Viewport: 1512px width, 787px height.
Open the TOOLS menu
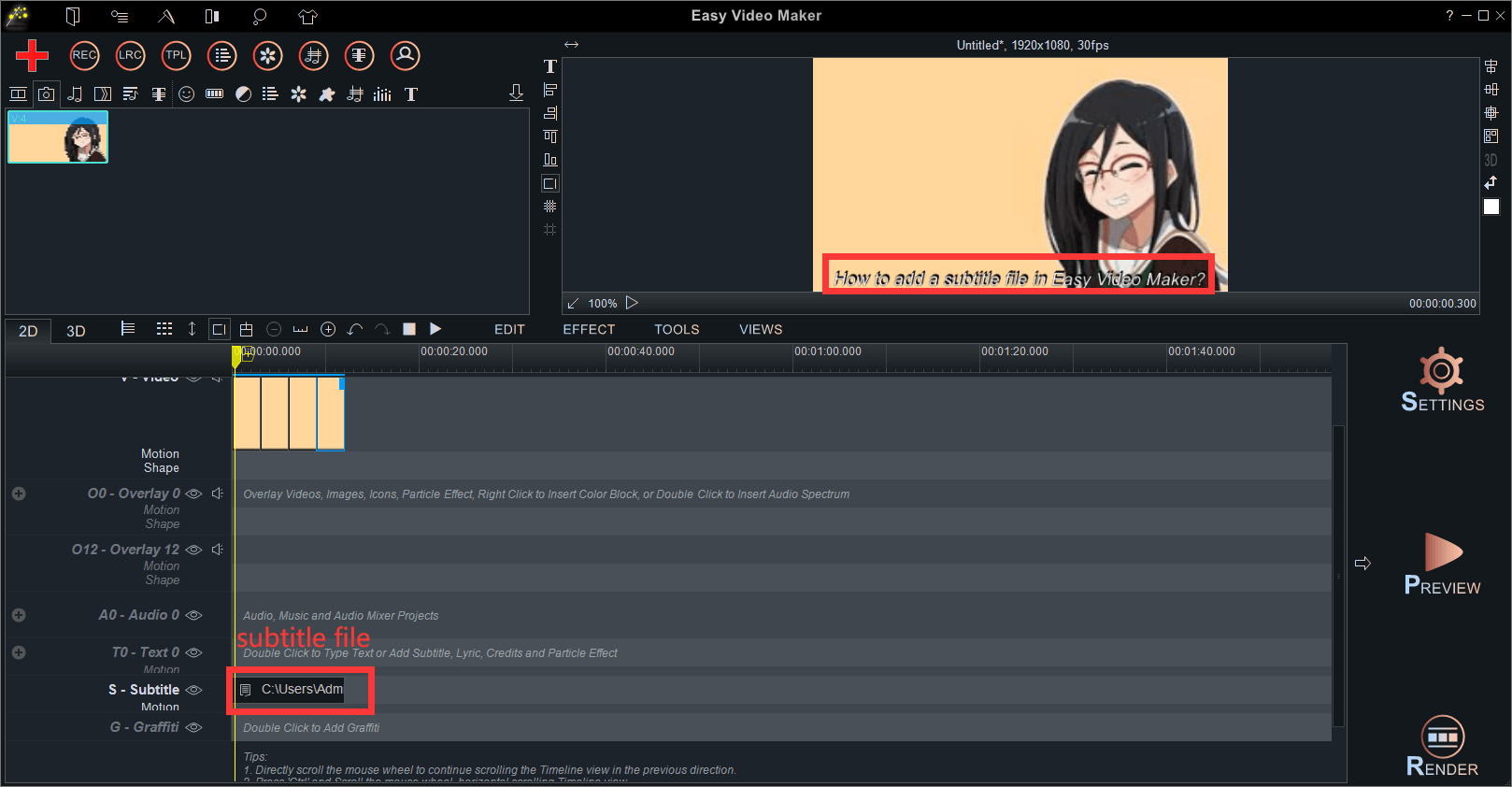[677, 329]
